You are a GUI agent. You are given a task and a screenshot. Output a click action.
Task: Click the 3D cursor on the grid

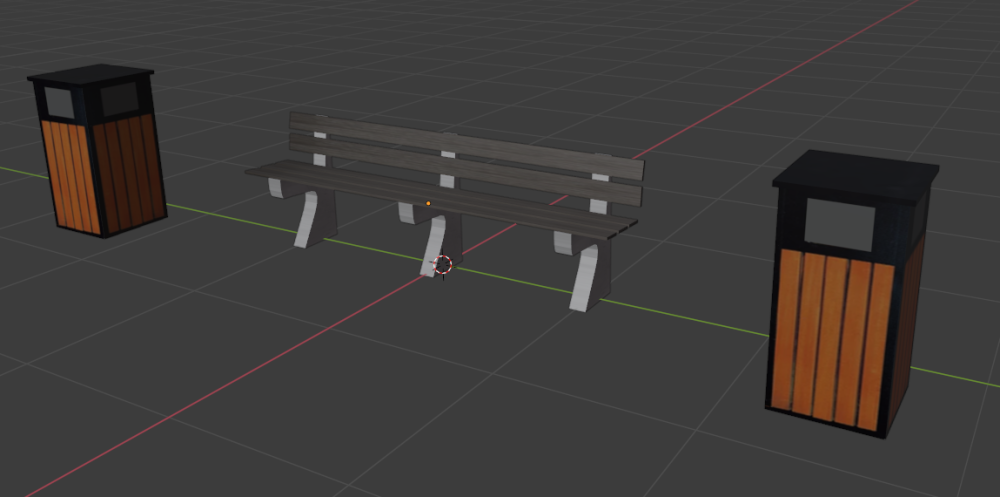[443, 265]
